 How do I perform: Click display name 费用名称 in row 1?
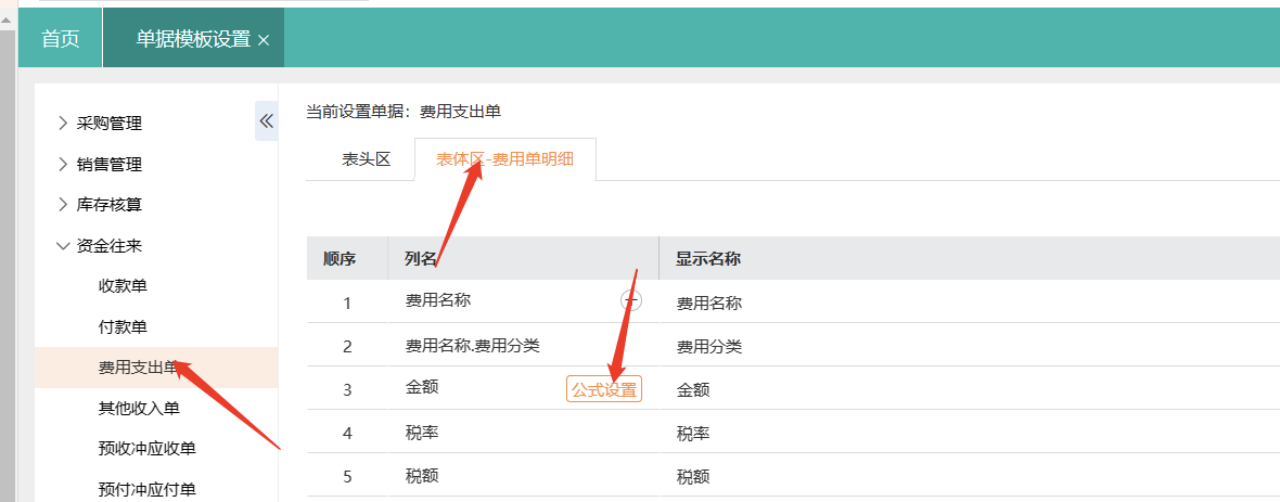[709, 303]
